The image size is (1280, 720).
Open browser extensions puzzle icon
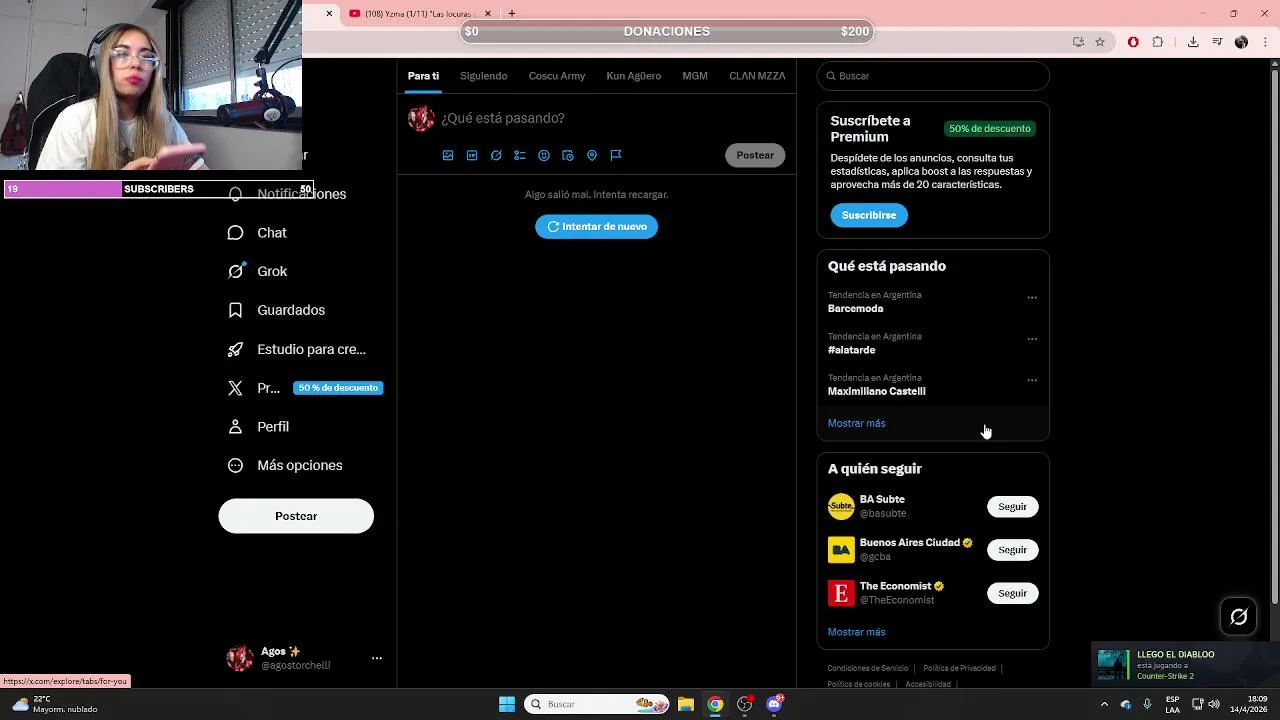click(x=1158, y=42)
